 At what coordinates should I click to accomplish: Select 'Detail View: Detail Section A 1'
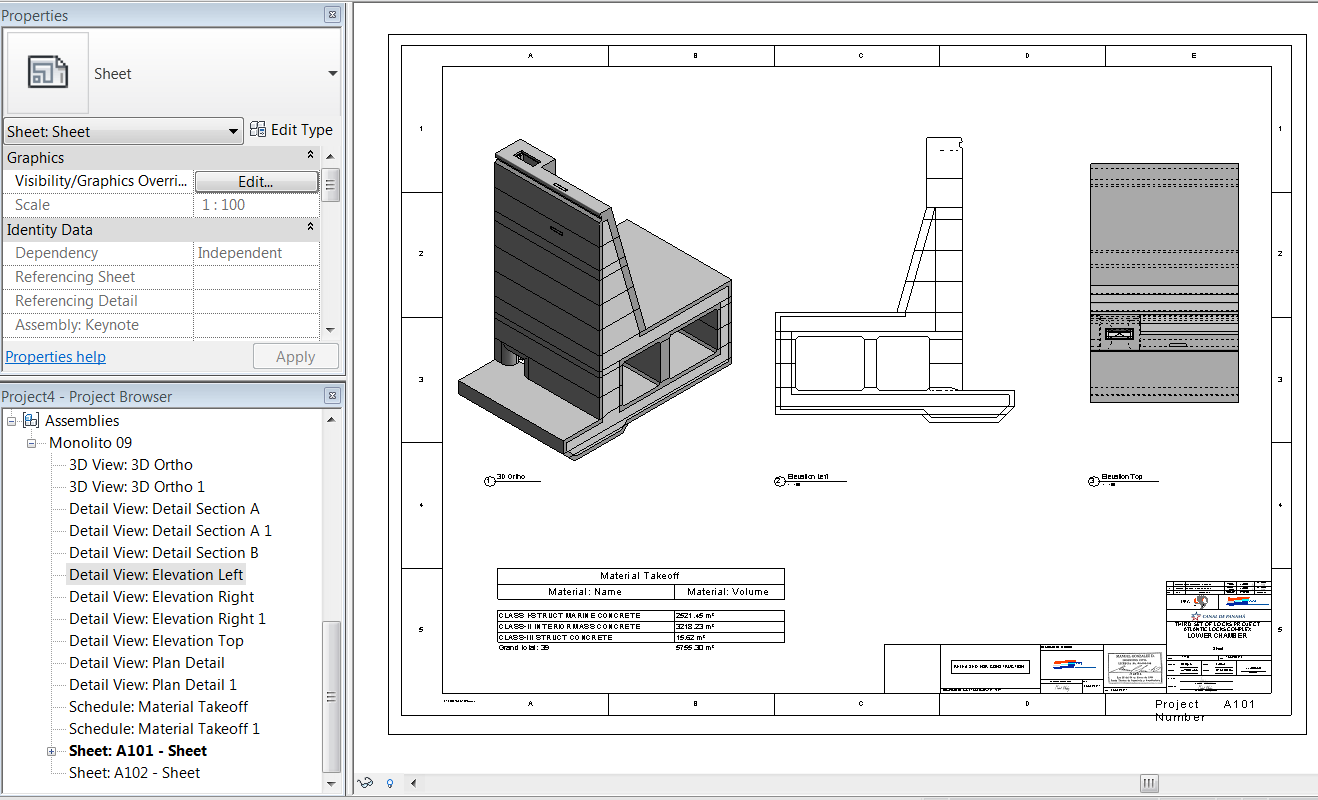tap(170, 531)
